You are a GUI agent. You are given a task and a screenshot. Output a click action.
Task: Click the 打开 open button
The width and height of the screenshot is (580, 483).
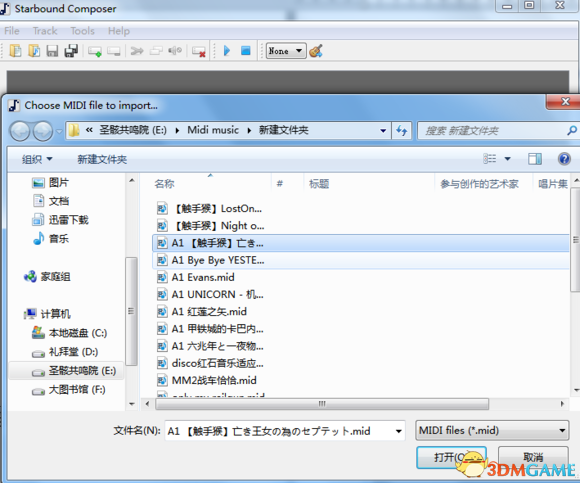[451, 458]
